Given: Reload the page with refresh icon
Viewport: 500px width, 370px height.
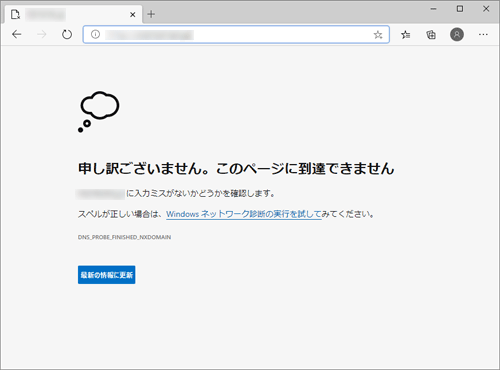Looking at the screenshot, I should 67,34.
